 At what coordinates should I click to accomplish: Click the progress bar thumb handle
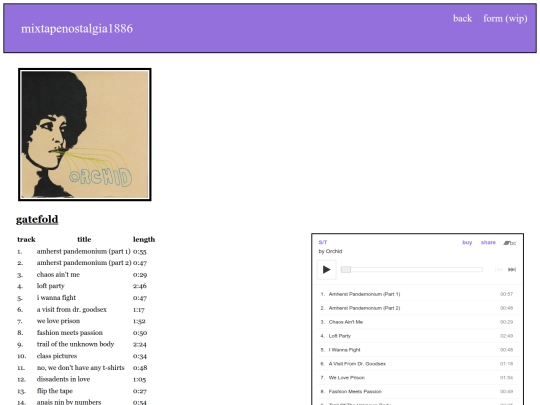pos(346,269)
